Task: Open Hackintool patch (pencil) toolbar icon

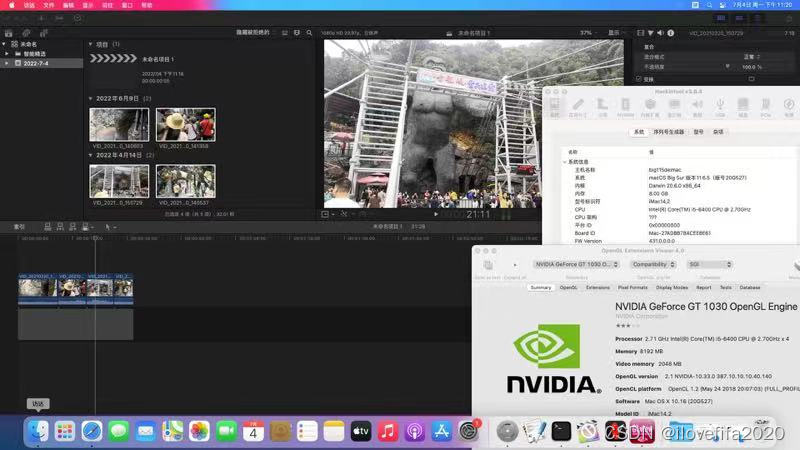Action: click(x=578, y=107)
